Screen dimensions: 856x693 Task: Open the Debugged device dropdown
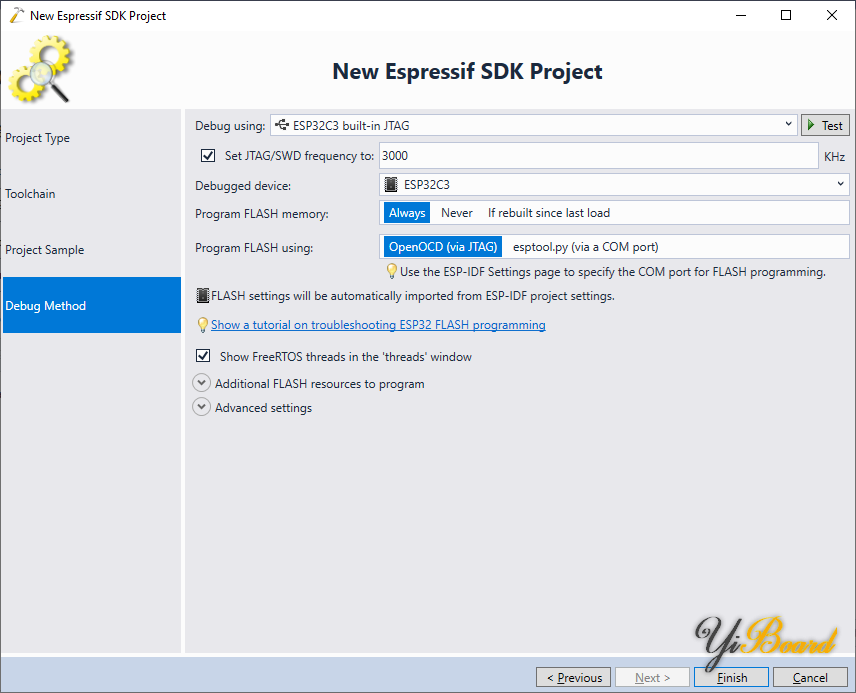coord(614,185)
